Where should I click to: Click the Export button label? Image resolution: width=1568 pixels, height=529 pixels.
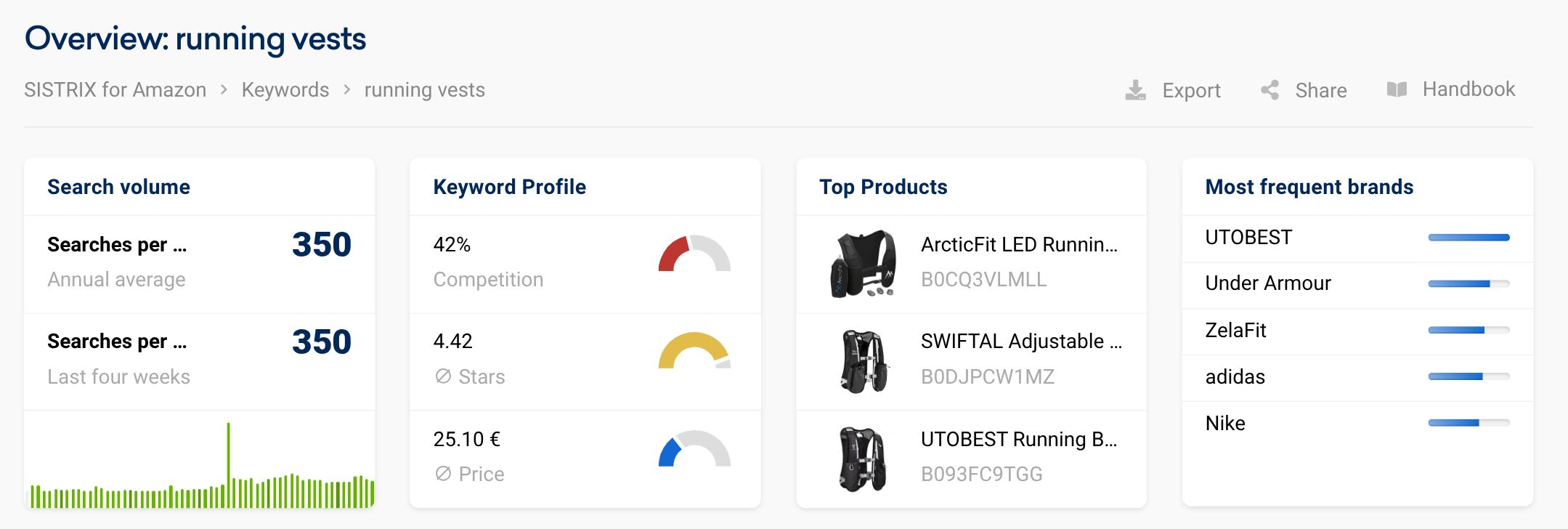1191,91
